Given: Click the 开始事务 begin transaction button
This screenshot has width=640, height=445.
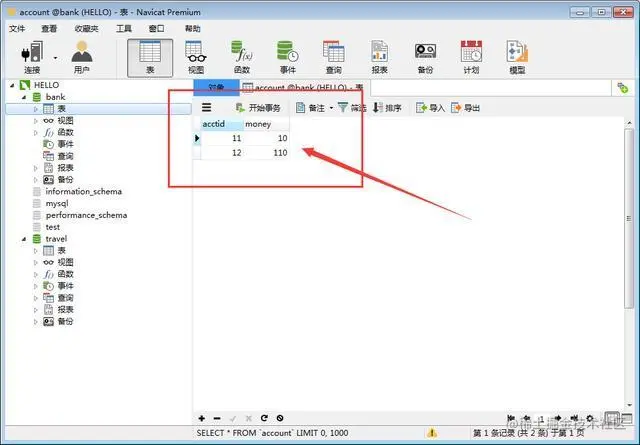Looking at the screenshot, I should point(258,108).
